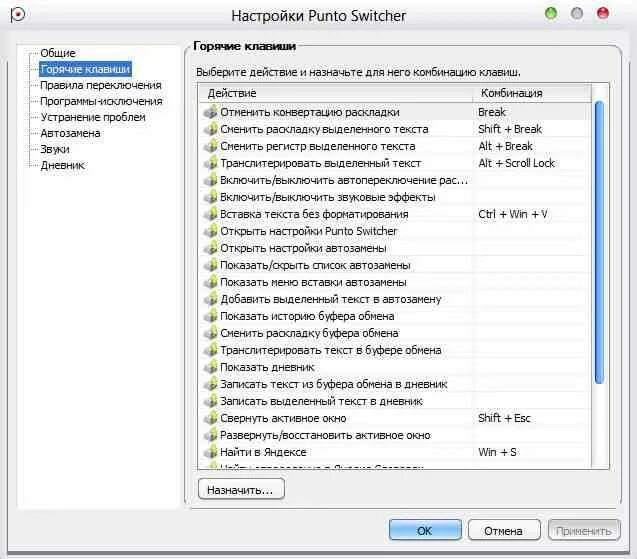
Task: Click the icon beside 'Показать историю буфера обмена'
Action: point(210,316)
